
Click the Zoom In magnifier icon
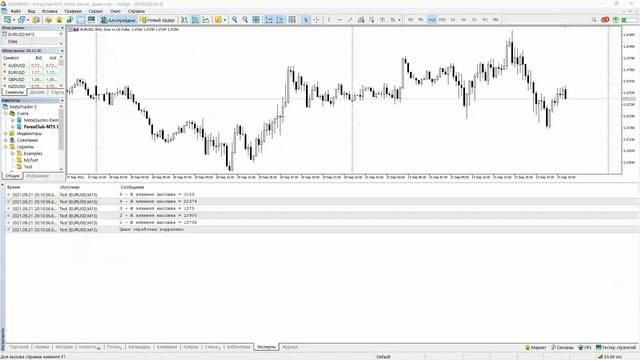coord(234,20)
